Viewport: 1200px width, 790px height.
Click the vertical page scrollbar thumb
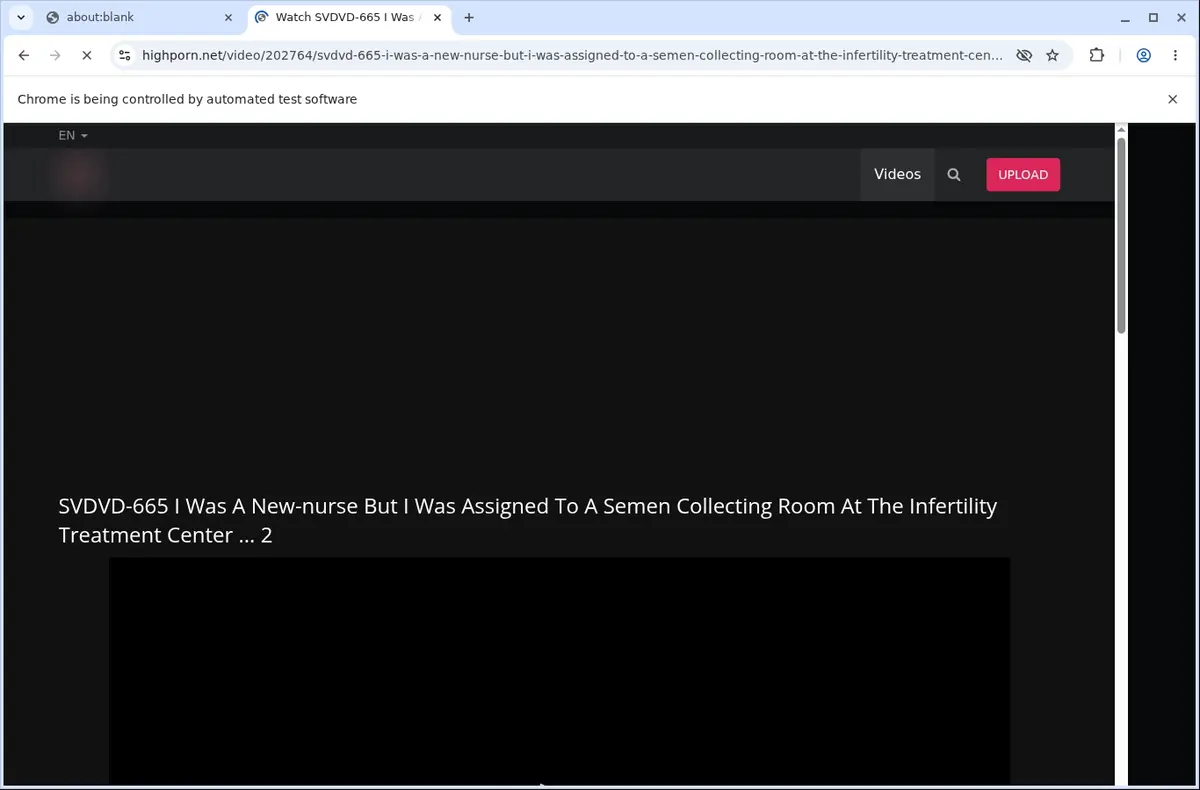[1121, 235]
